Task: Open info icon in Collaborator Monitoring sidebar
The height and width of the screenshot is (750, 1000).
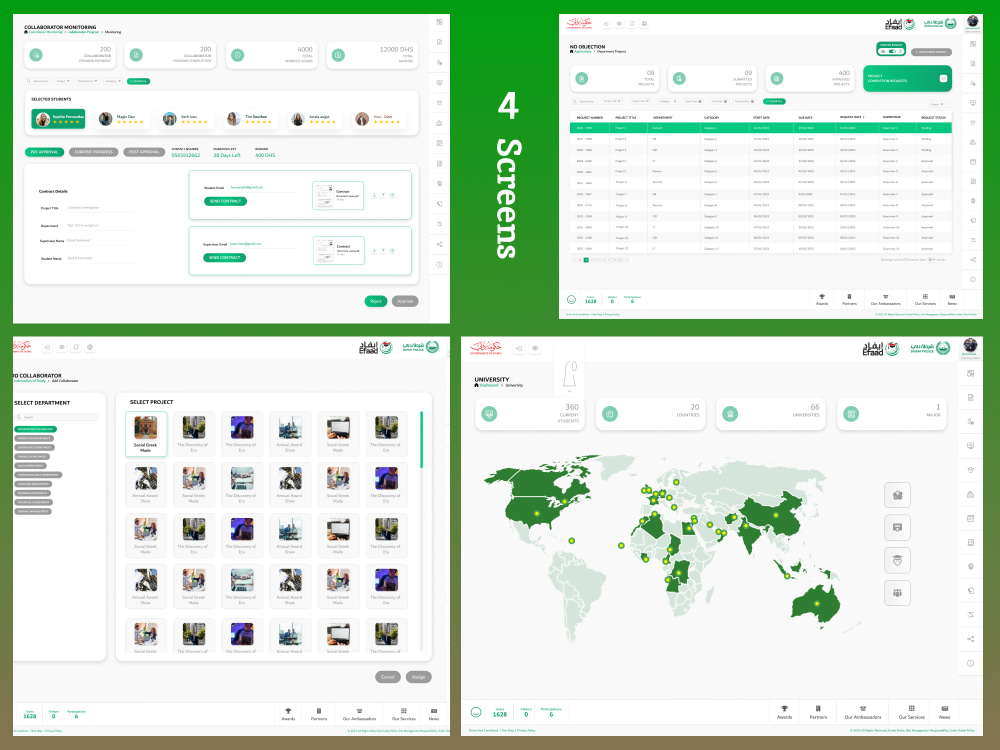Action: pyautogui.click(x=439, y=265)
